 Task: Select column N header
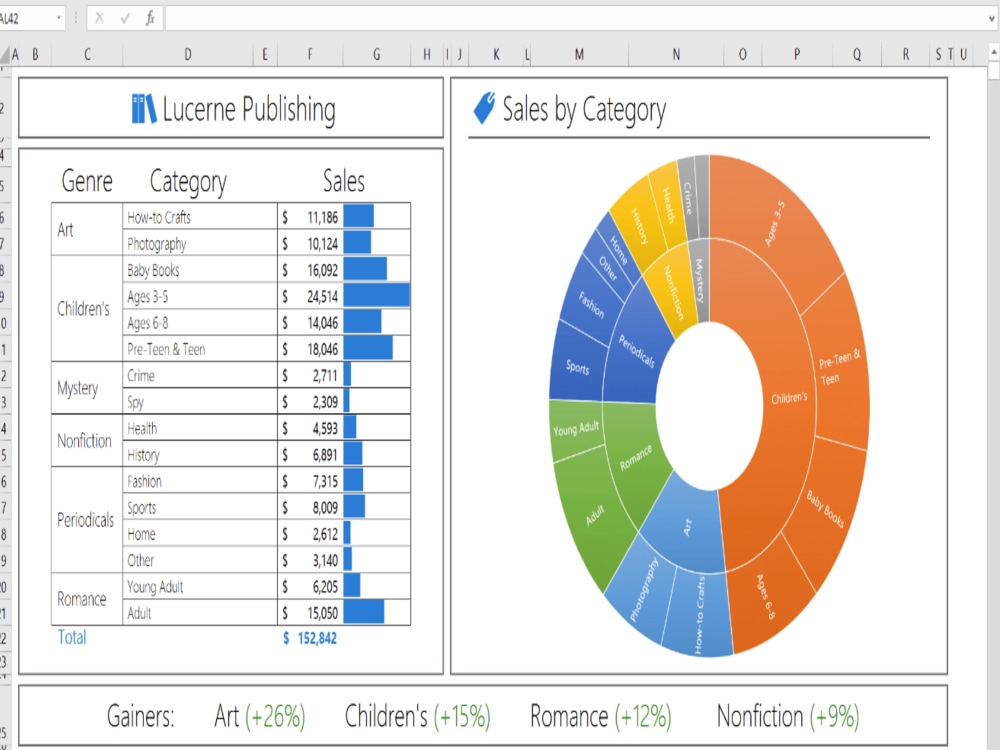(676, 55)
